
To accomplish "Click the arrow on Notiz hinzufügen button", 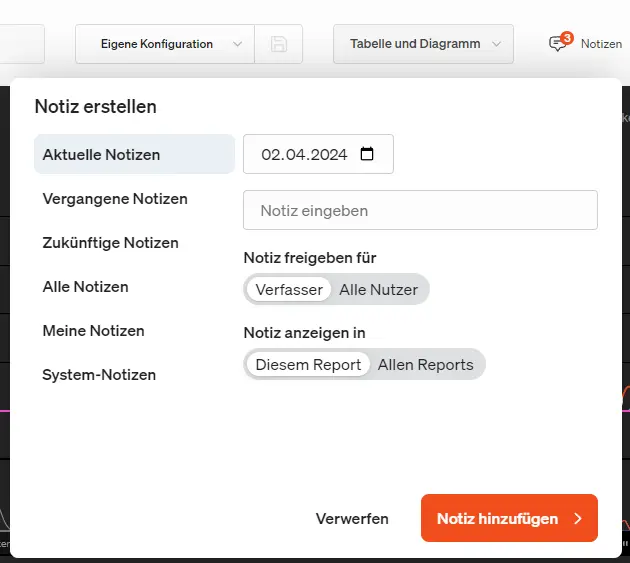I will 578,518.
